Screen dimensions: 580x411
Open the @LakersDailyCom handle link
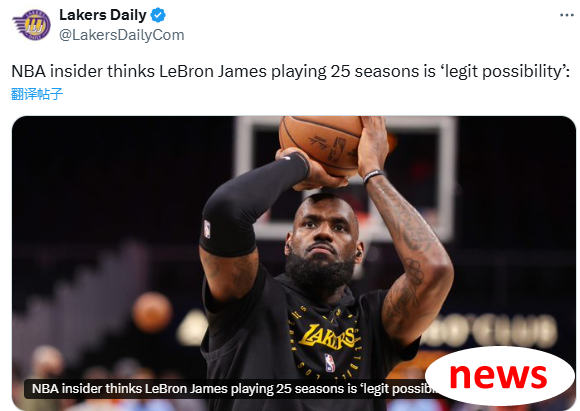tap(121, 35)
